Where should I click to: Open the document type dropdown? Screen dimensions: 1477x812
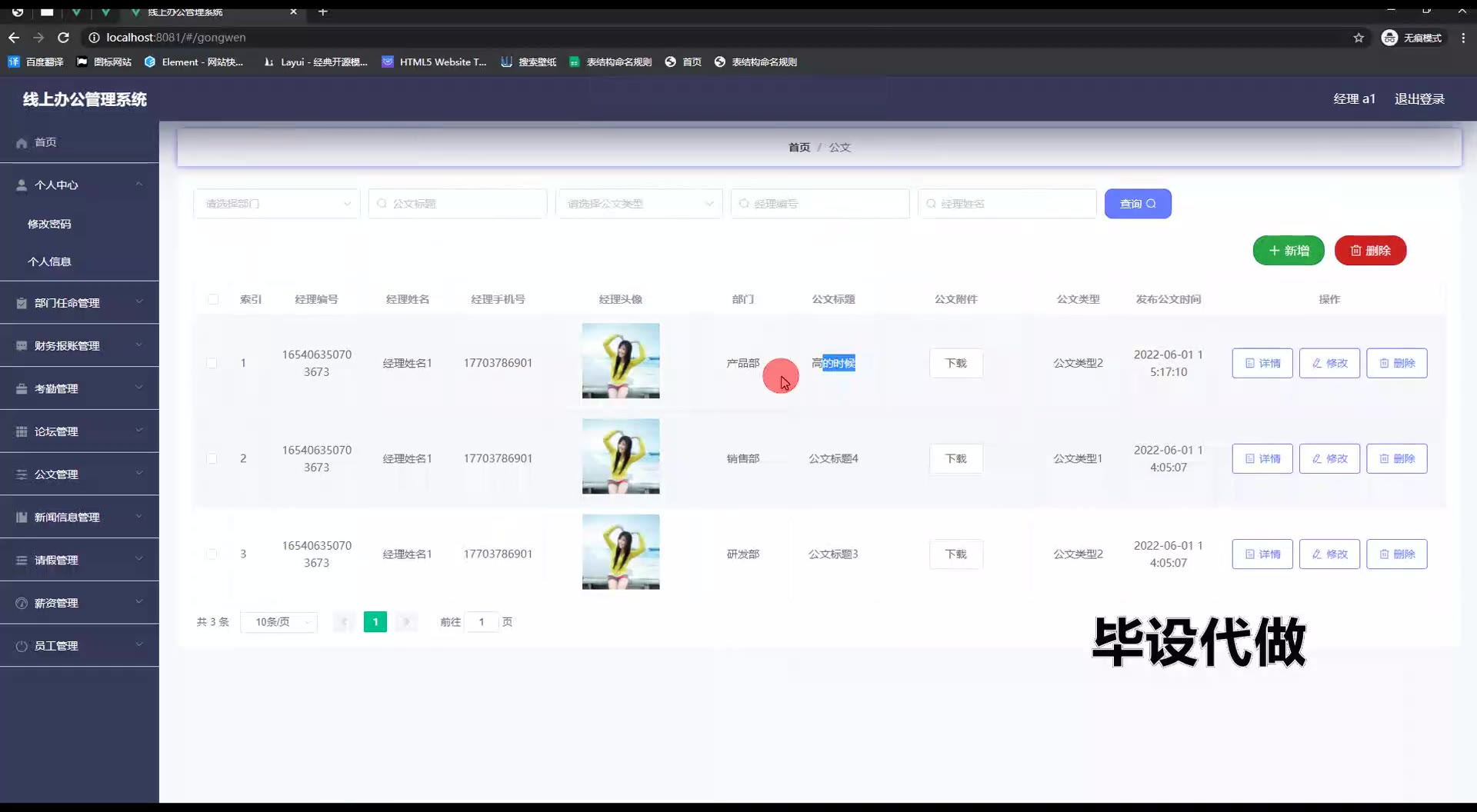[638, 204]
